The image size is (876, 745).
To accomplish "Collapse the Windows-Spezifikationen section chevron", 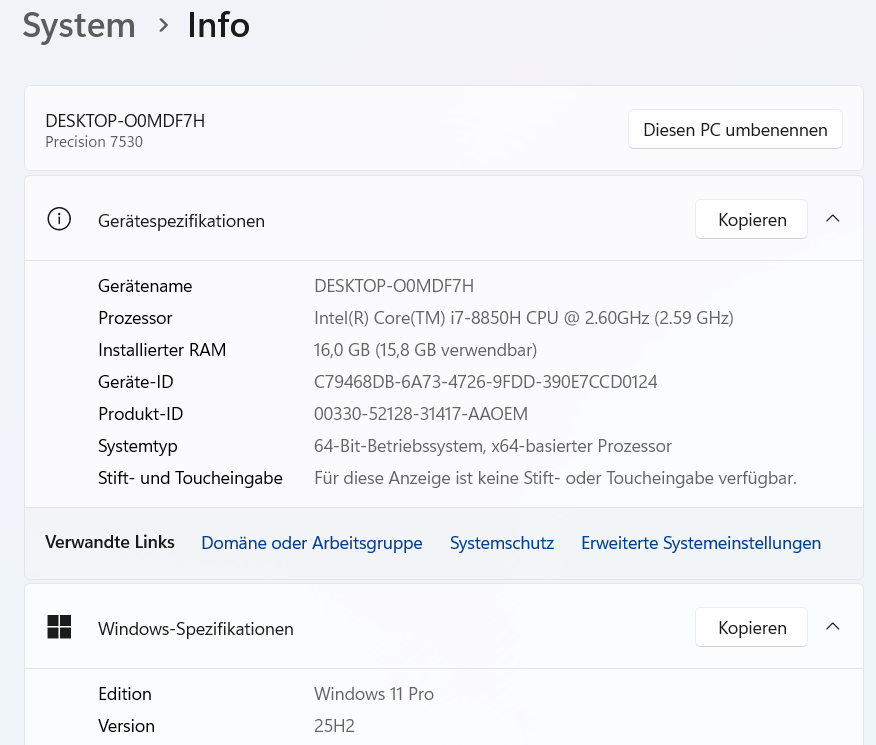I will coord(832,627).
